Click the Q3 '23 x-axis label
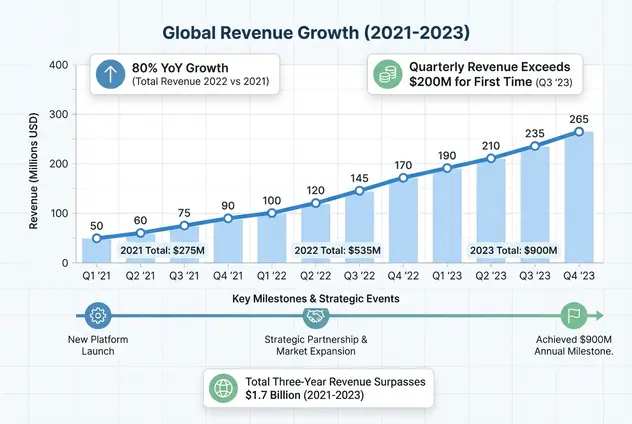This screenshot has width=632, height=424. tap(535, 277)
